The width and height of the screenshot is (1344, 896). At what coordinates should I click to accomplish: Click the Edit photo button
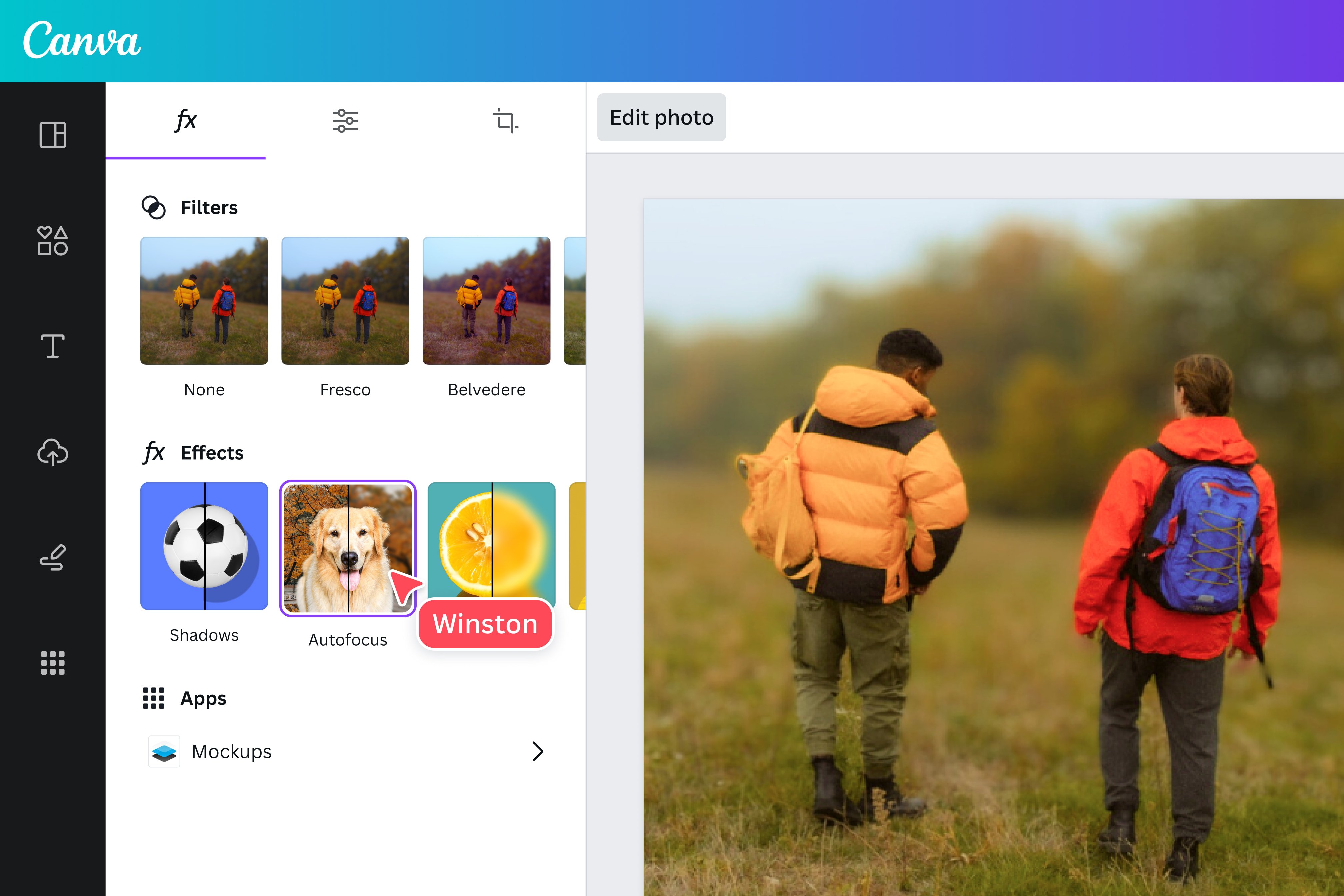(x=661, y=117)
